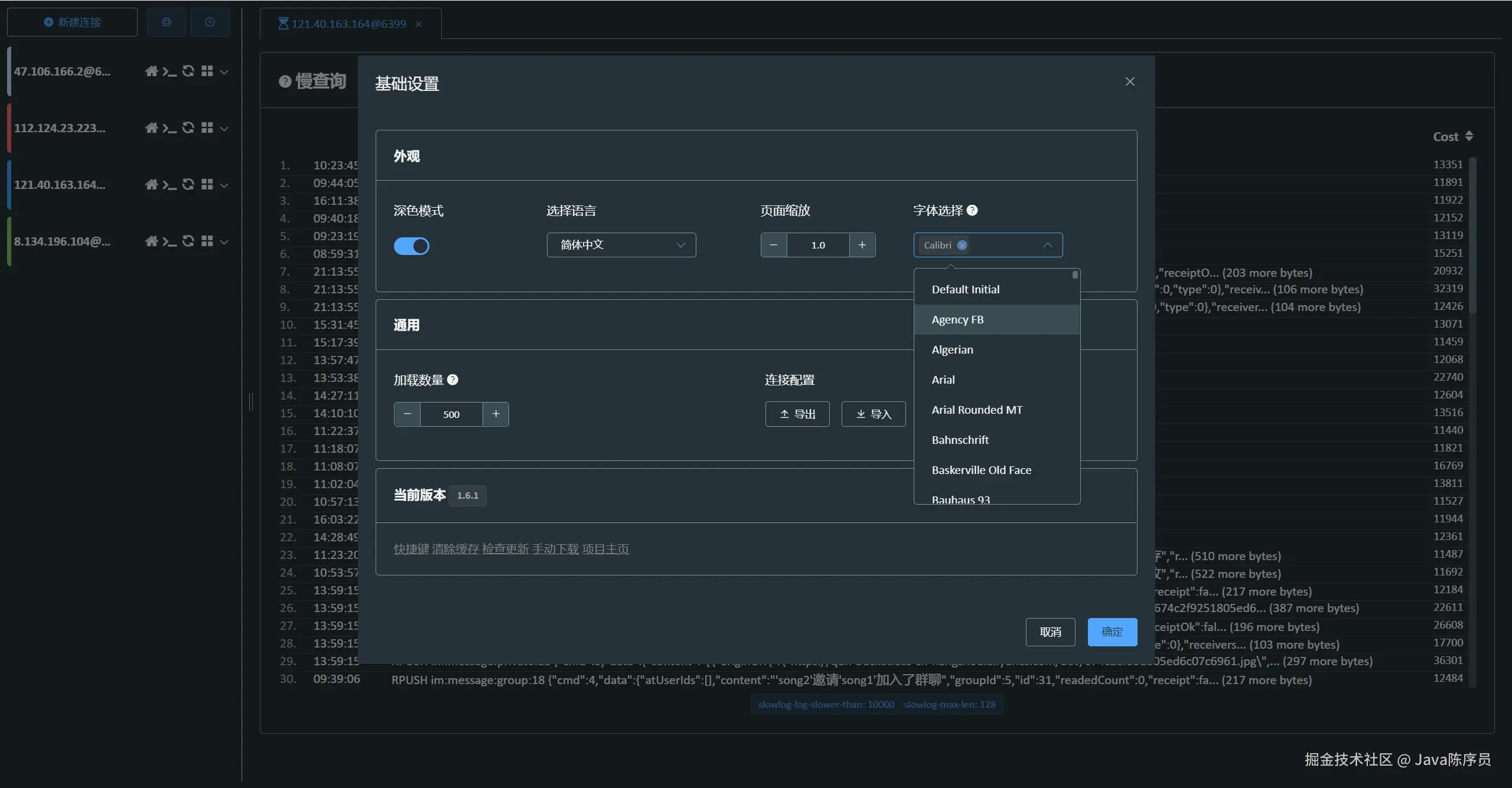
Task: Click the 导出 export button
Action: pyautogui.click(x=797, y=414)
